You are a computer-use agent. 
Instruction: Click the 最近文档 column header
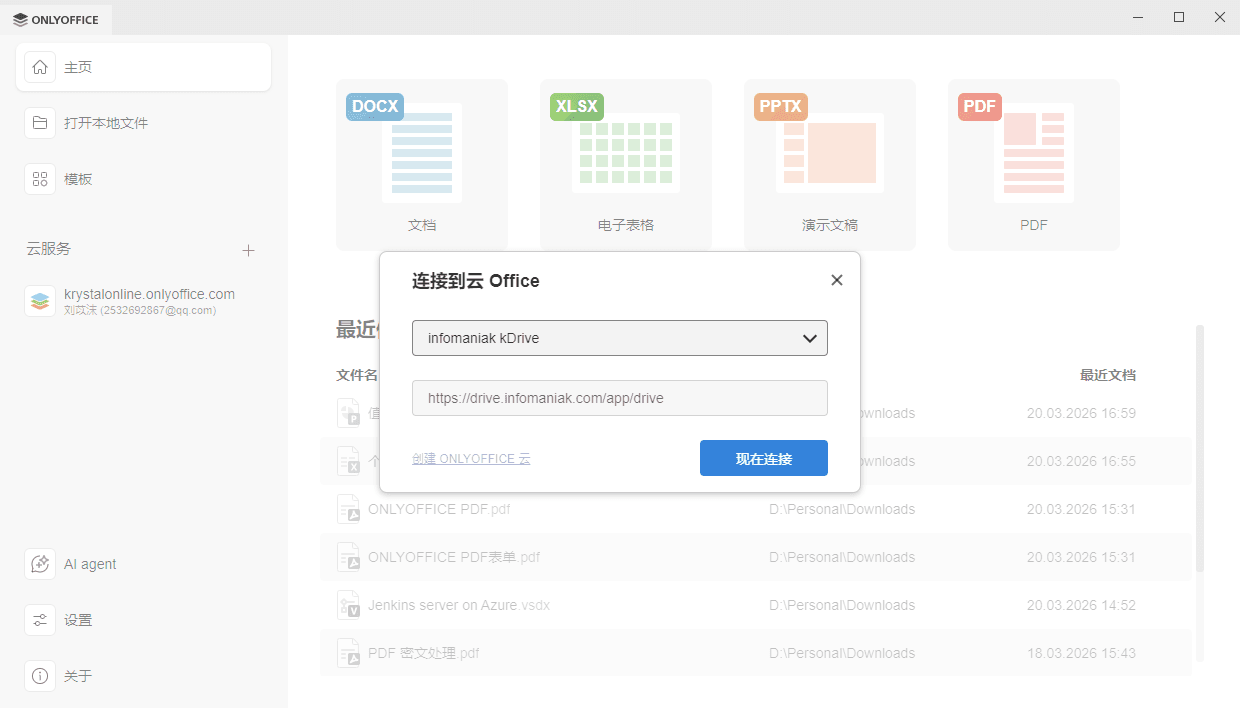click(1107, 376)
